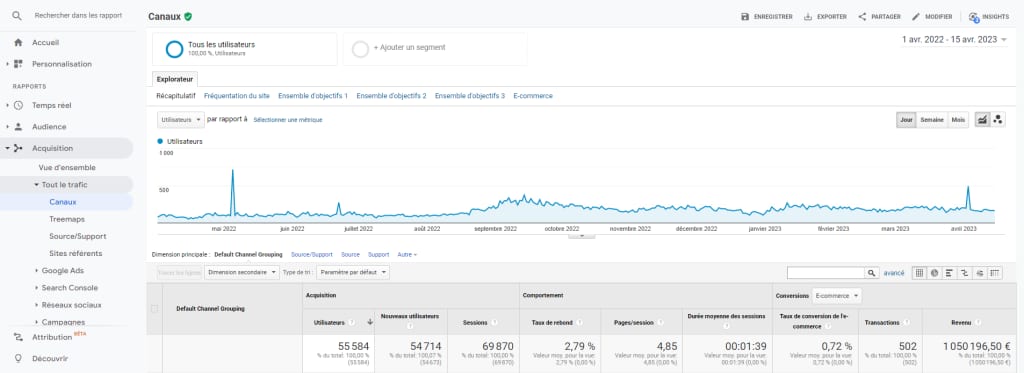Click the Exporter download icon
Image resolution: width=1024 pixels, height=373 pixels.
point(808,17)
